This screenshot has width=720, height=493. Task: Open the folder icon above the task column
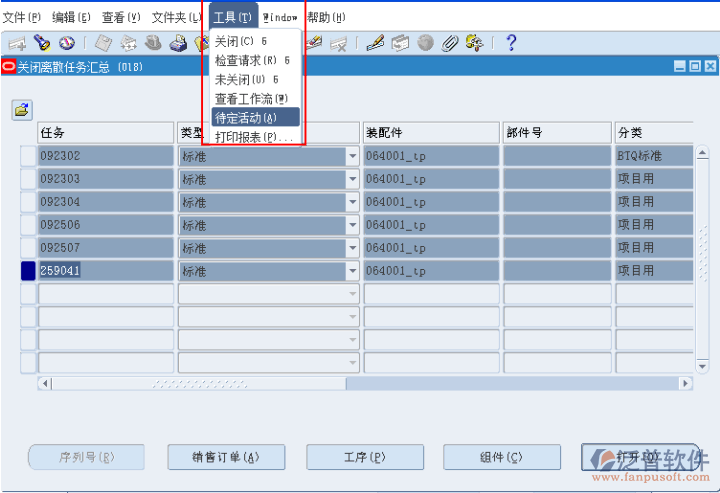point(22,110)
